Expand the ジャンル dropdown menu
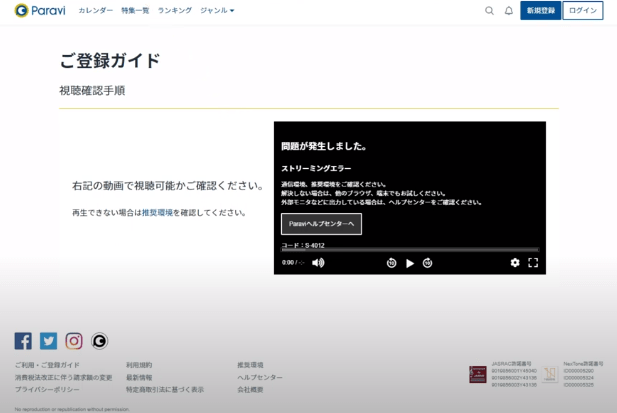 (217, 11)
